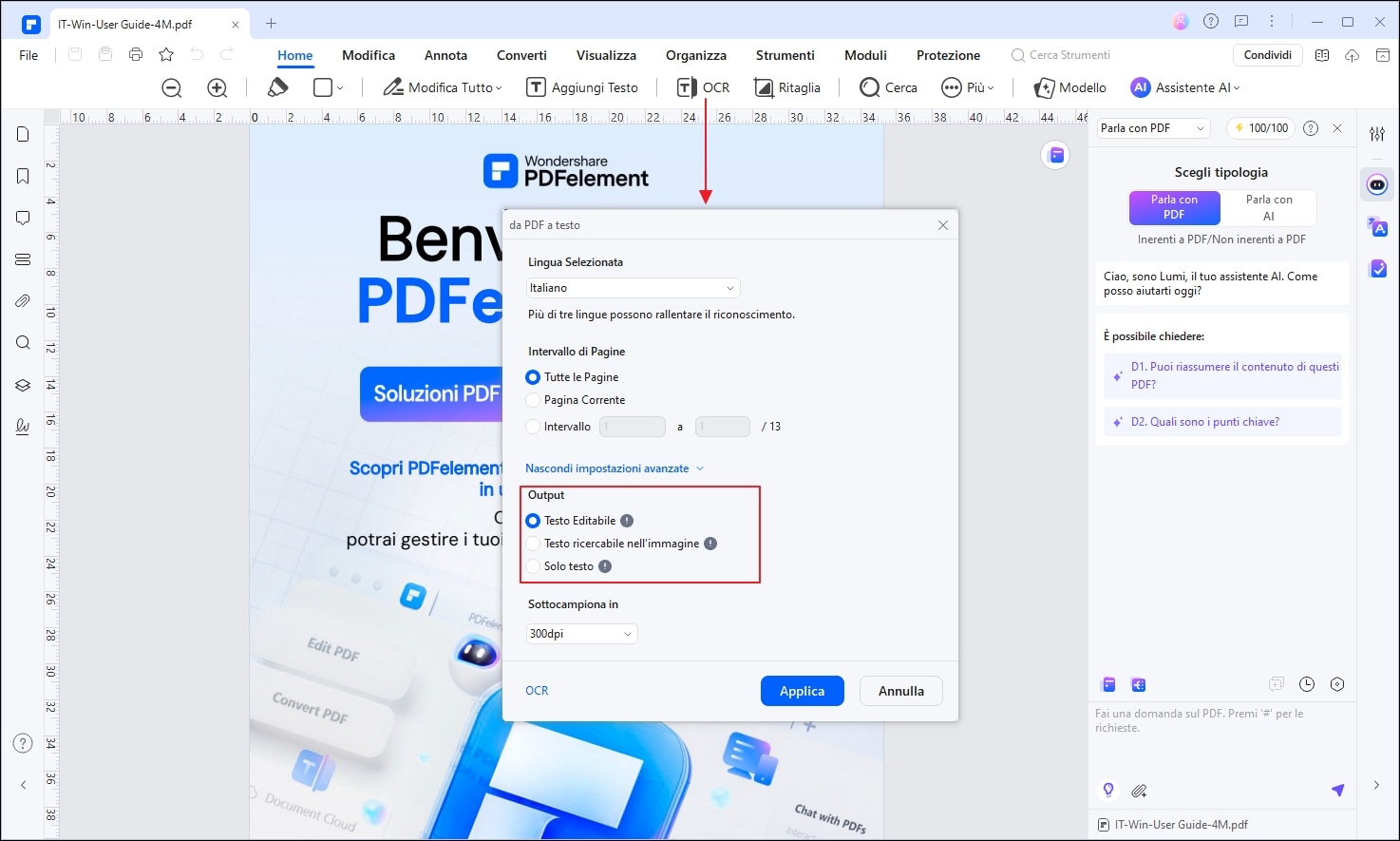
Task: Switch to Parla con AI mode
Action: tap(1268, 207)
